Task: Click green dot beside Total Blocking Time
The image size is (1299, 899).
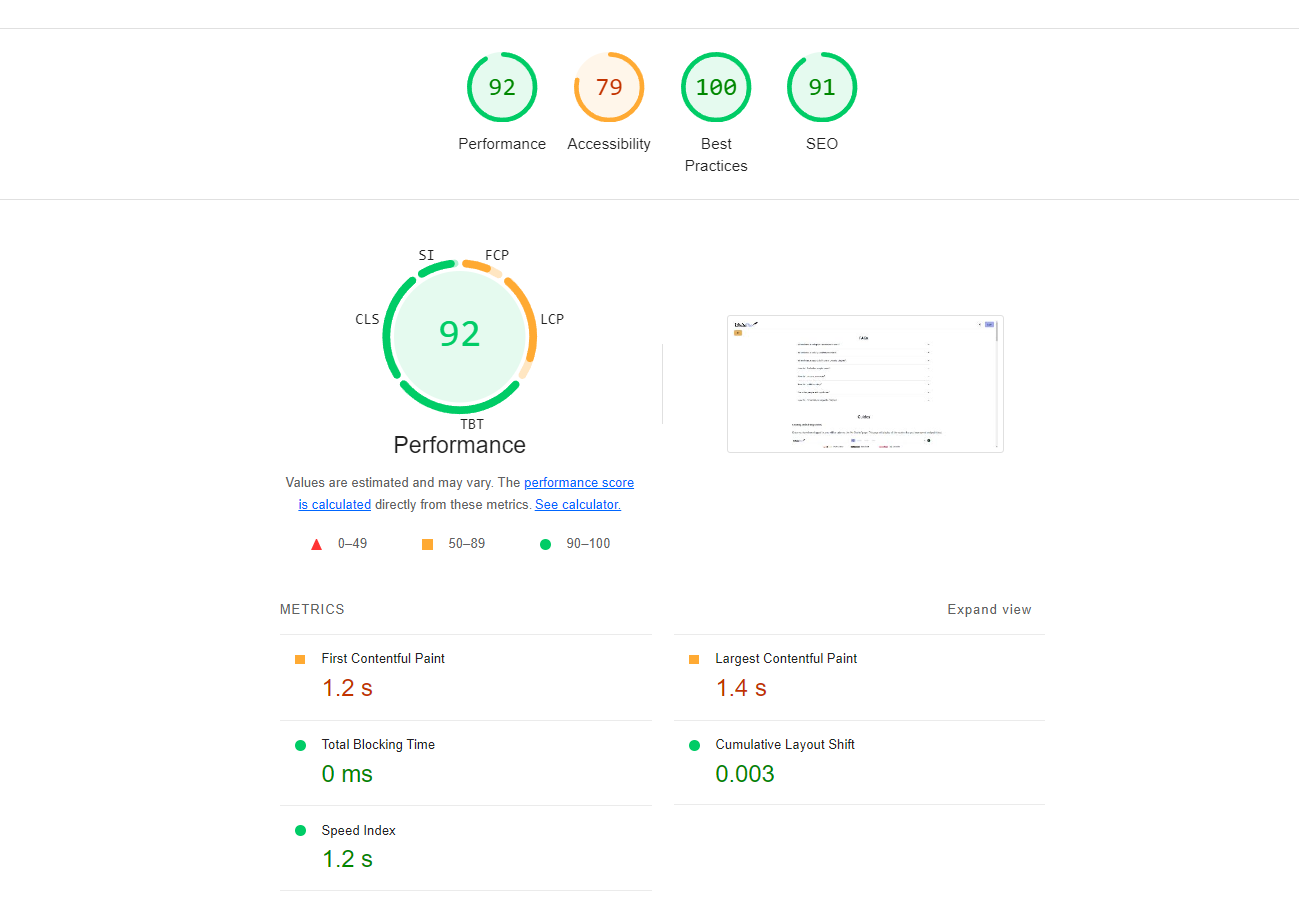Action: pos(300,745)
